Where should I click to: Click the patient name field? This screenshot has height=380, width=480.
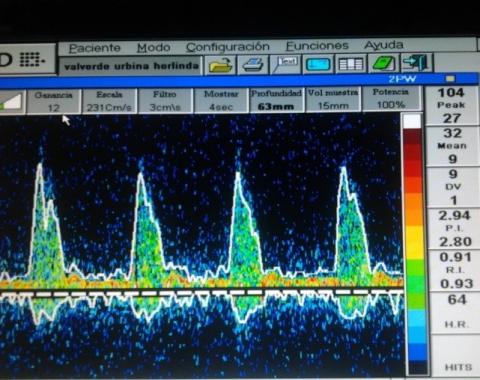[x=131, y=66]
